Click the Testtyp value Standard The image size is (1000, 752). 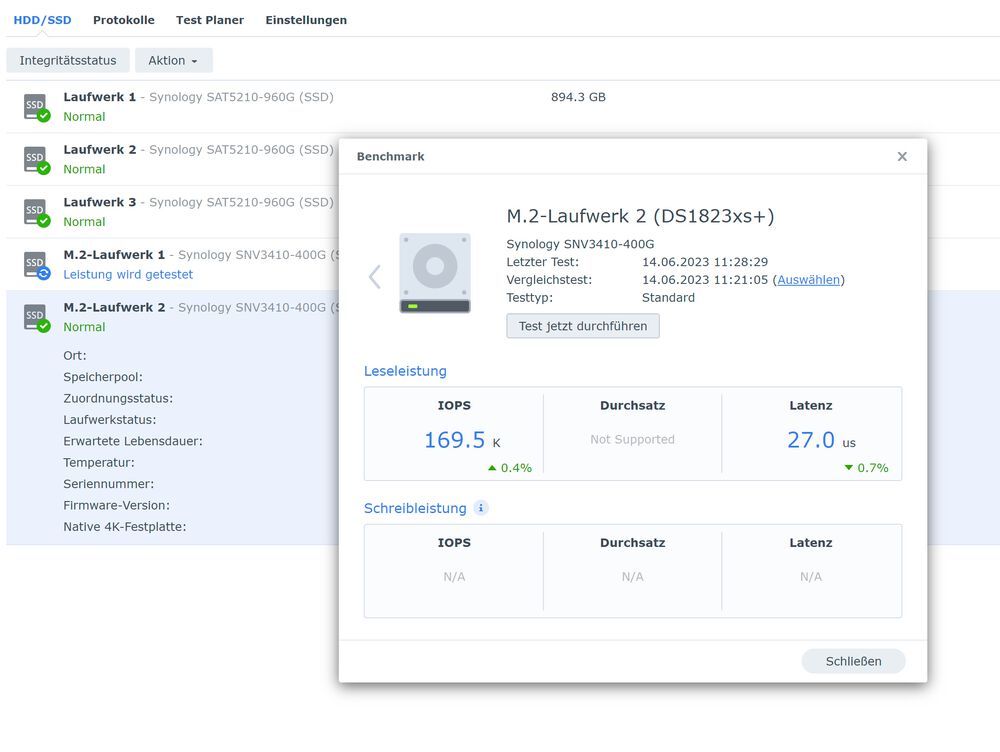coord(668,297)
